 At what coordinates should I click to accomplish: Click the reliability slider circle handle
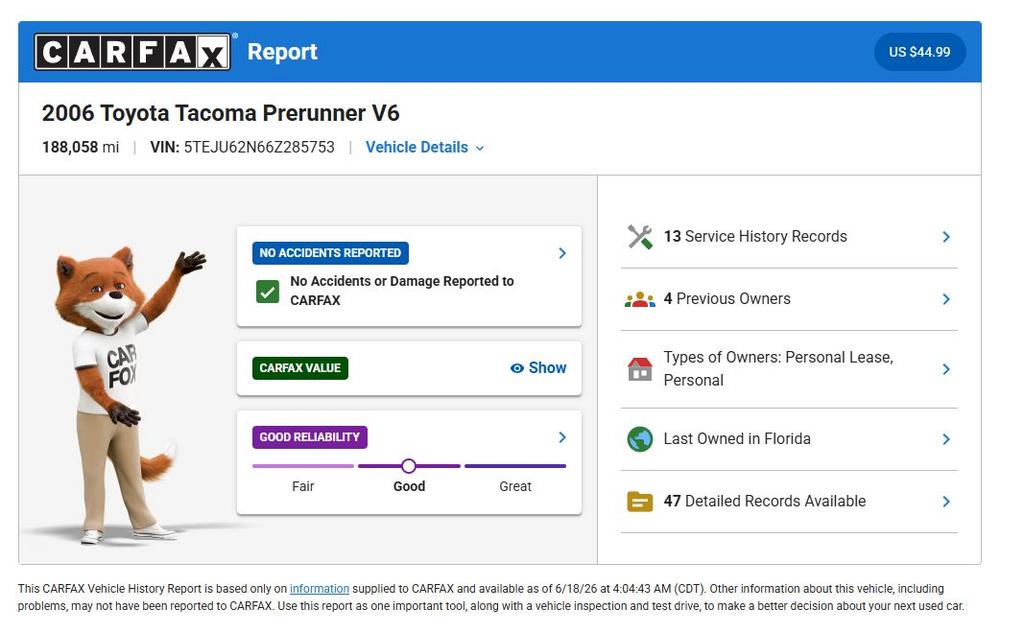click(x=409, y=466)
